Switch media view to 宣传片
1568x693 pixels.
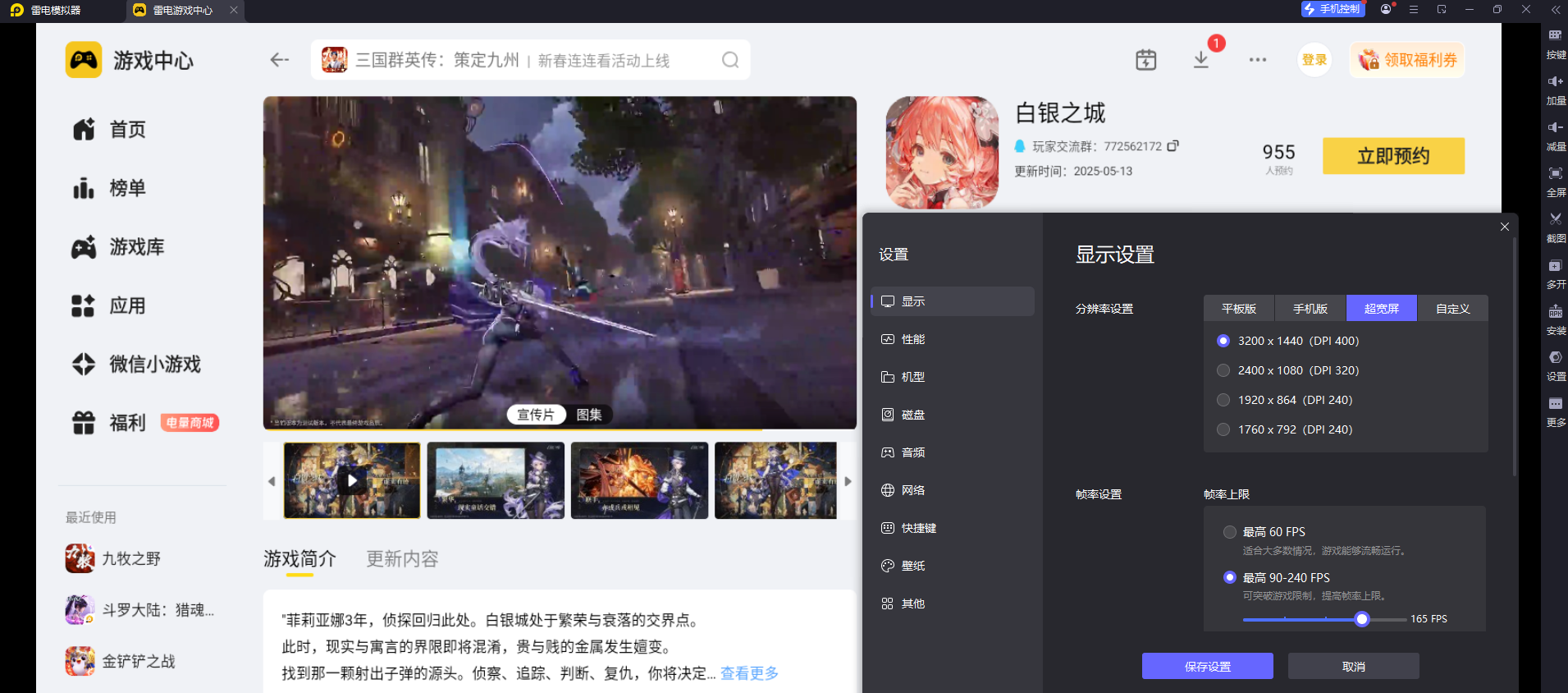click(x=536, y=415)
